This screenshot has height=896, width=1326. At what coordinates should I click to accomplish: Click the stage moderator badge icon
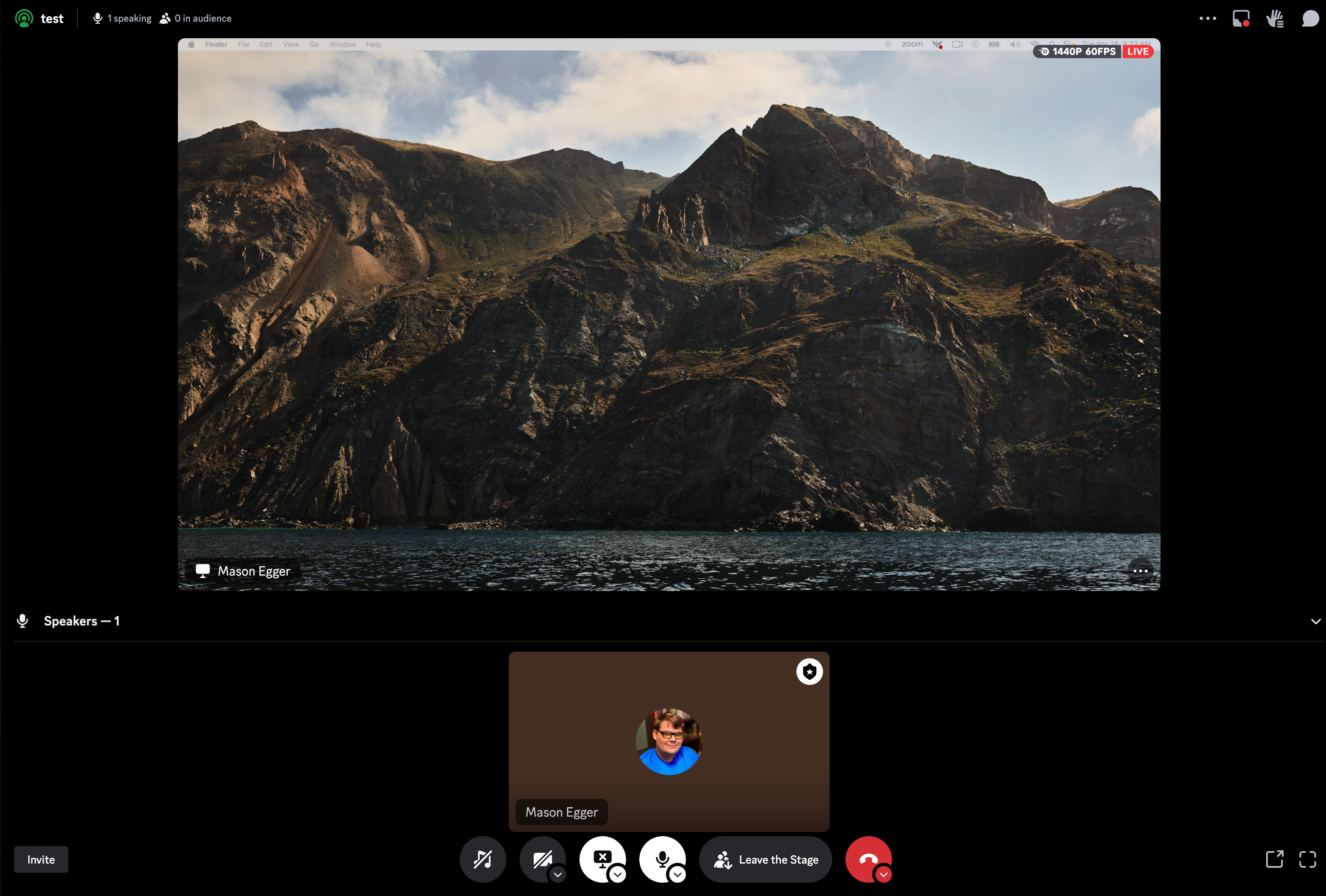click(x=809, y=671)
